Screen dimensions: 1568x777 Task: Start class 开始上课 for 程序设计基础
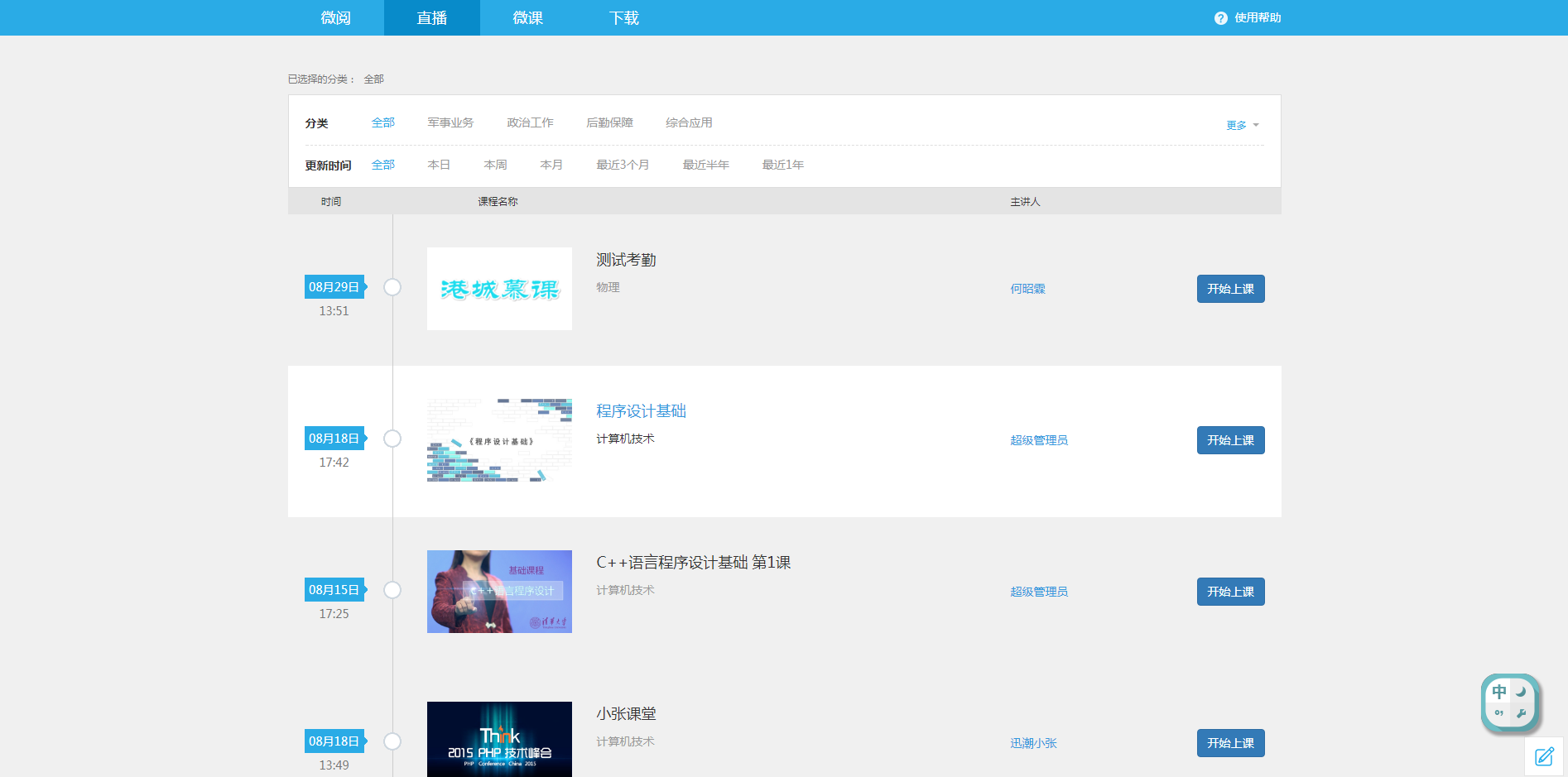click(1230, 440)
